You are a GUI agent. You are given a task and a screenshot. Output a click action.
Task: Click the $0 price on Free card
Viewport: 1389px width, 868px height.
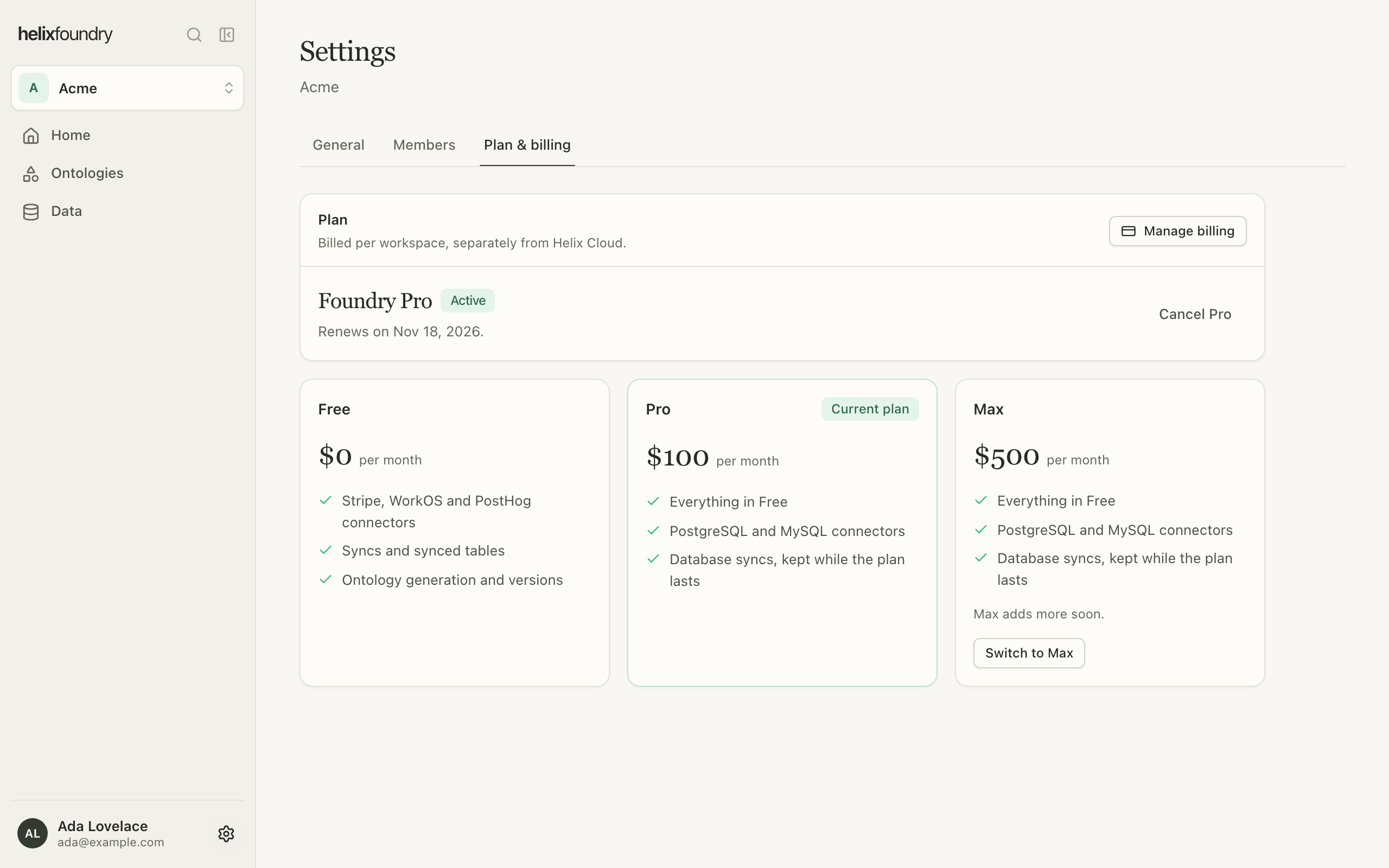[335, 456]
